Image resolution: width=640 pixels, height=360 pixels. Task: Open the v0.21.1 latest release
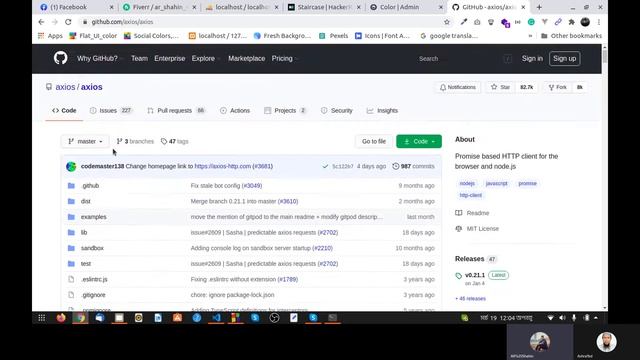475,275
